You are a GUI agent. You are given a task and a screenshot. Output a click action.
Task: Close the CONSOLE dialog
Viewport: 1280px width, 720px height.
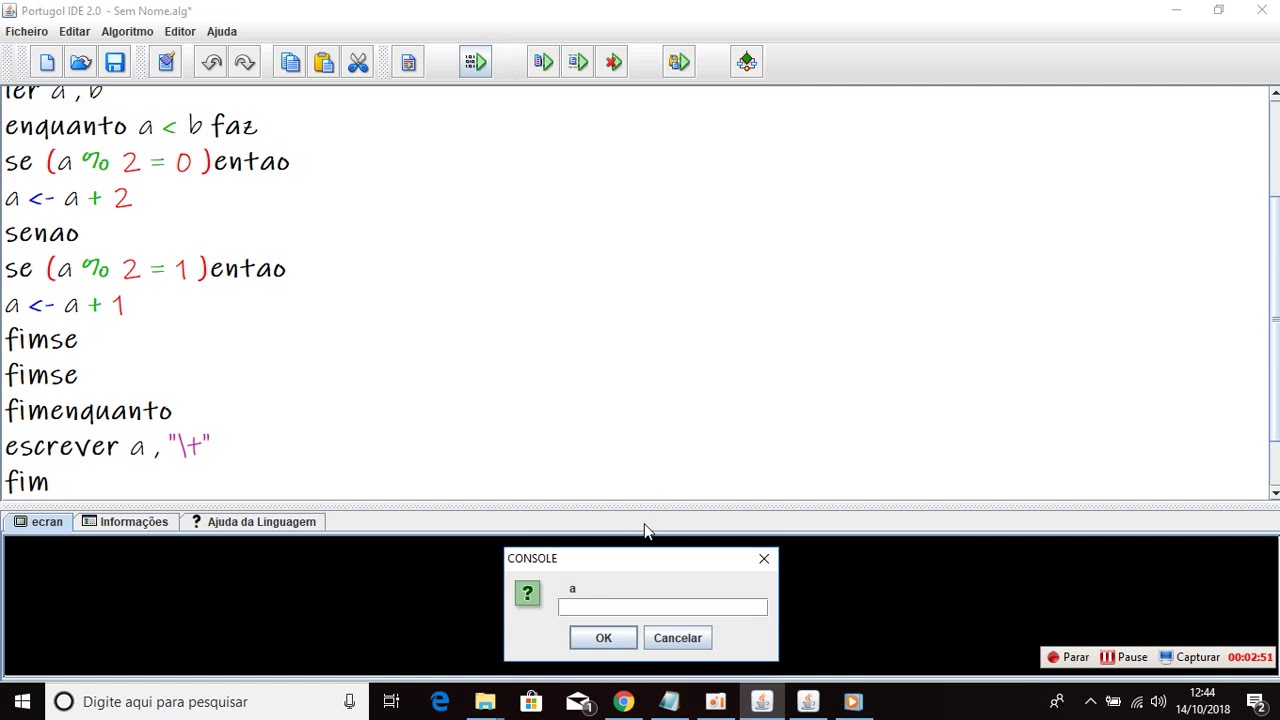tap(764, 559)
